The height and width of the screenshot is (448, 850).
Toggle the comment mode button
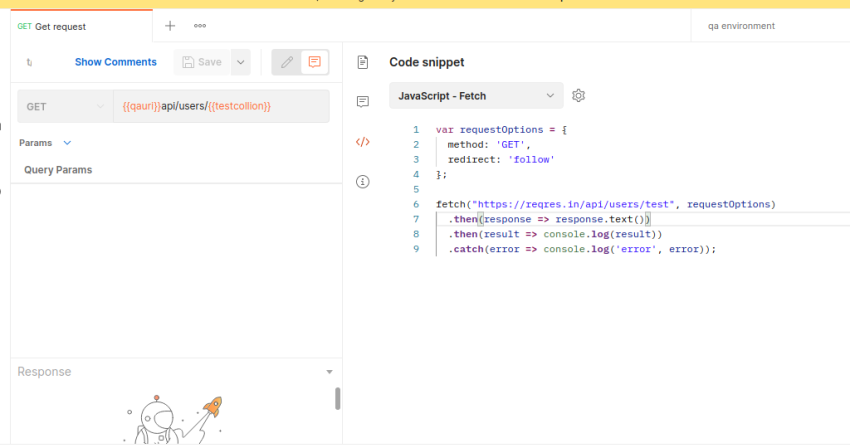pyautogui.click(x=315, y=62)
